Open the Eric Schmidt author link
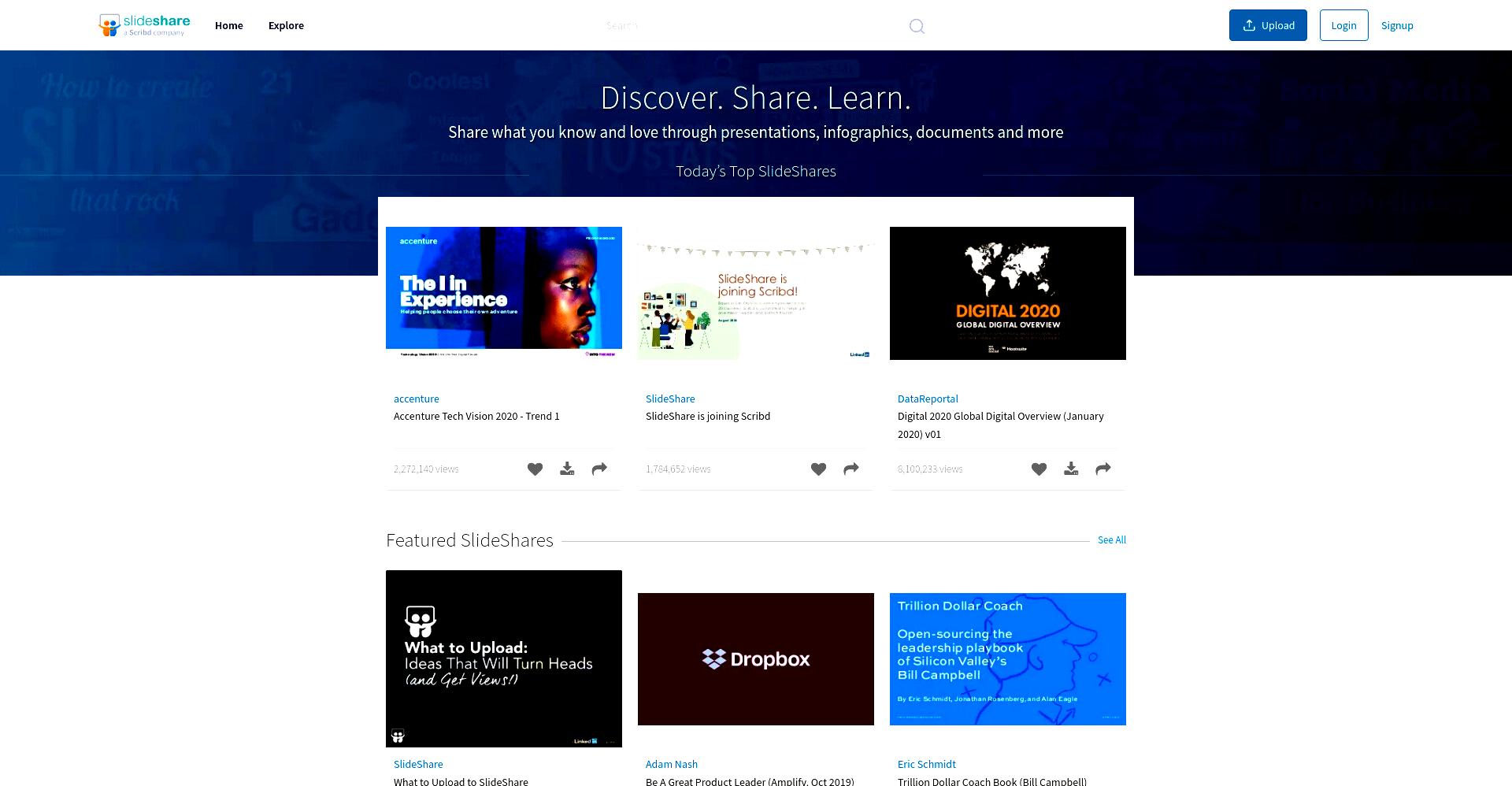This screenshot has width=1512, height=786. (927, 764)
